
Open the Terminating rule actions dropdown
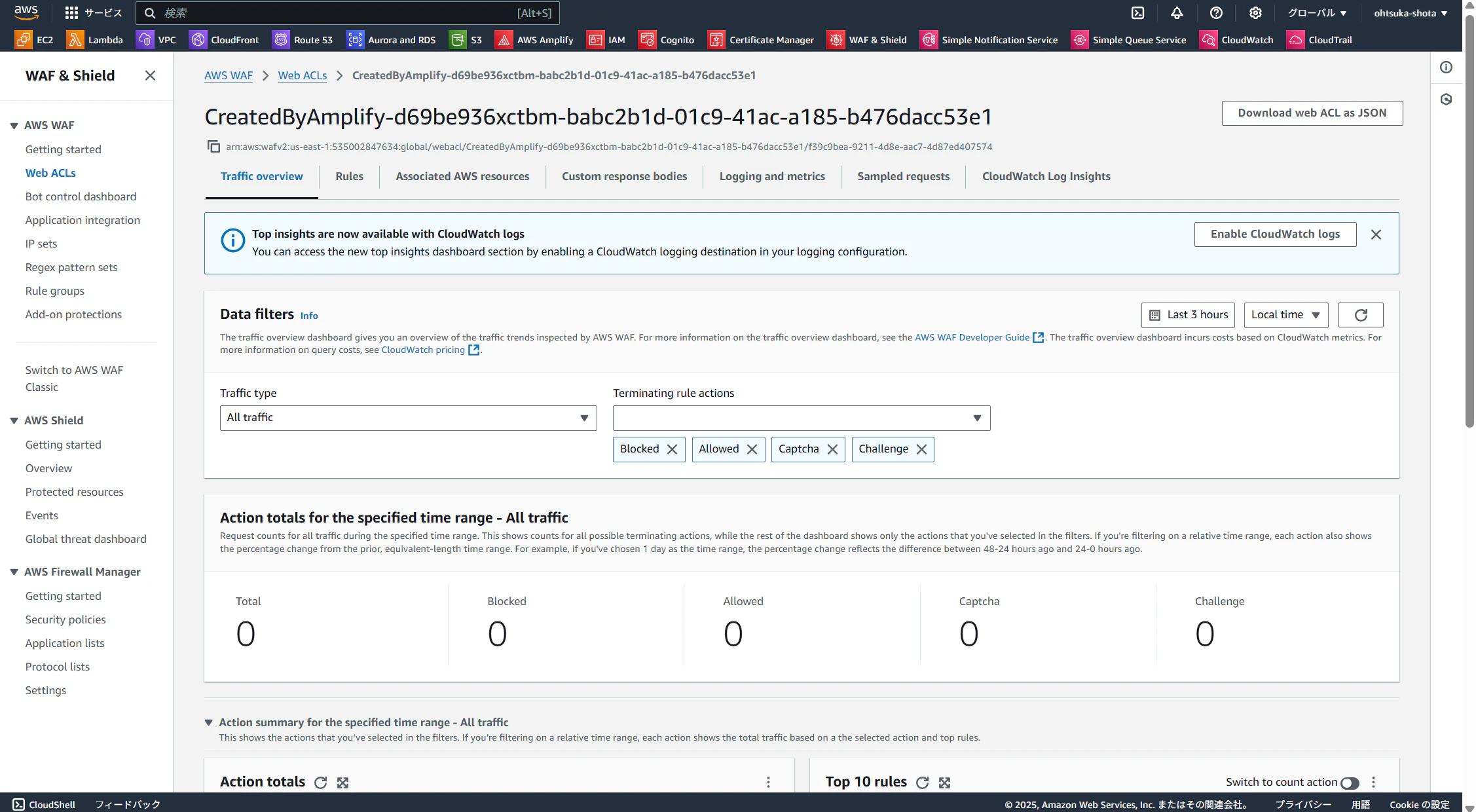[x=802, y=418]
